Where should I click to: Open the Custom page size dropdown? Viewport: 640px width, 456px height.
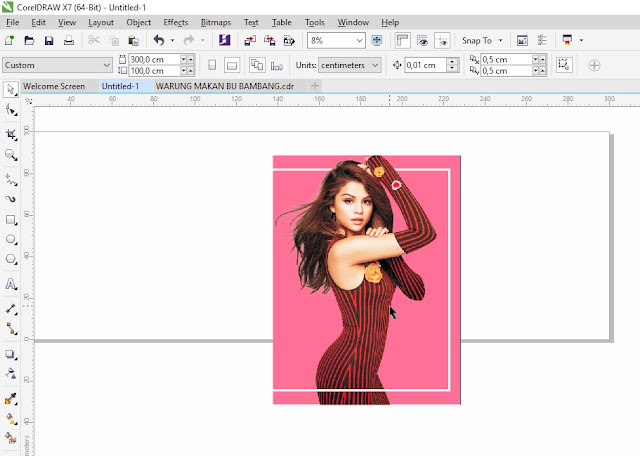point(106,65)
